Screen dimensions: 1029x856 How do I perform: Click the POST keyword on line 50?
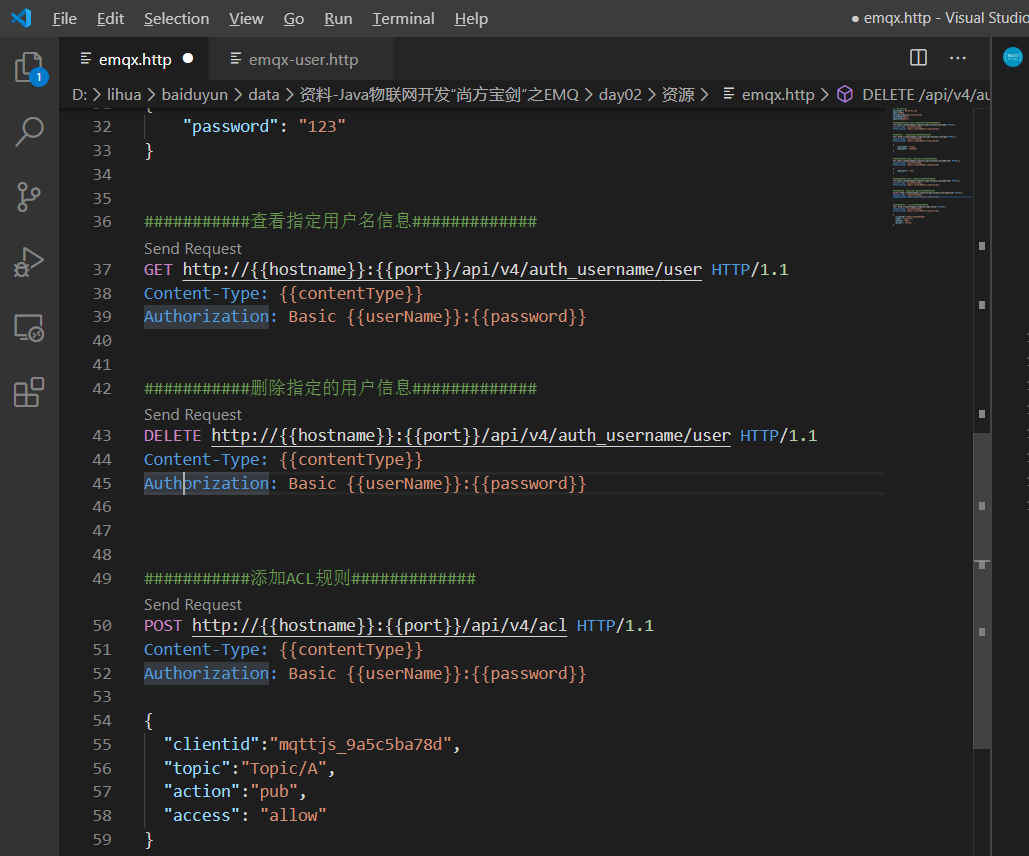coord(163,626)
